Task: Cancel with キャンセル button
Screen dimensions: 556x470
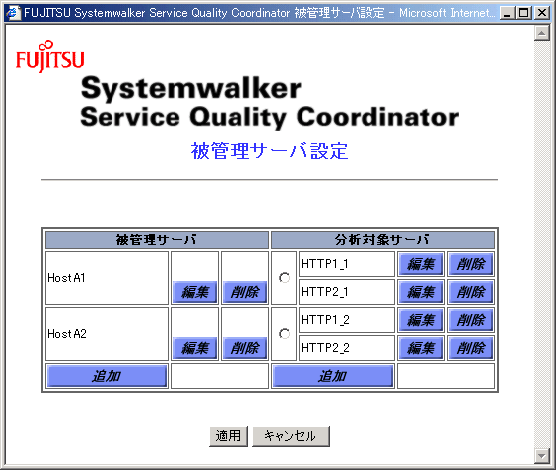Action: point(291,436)
